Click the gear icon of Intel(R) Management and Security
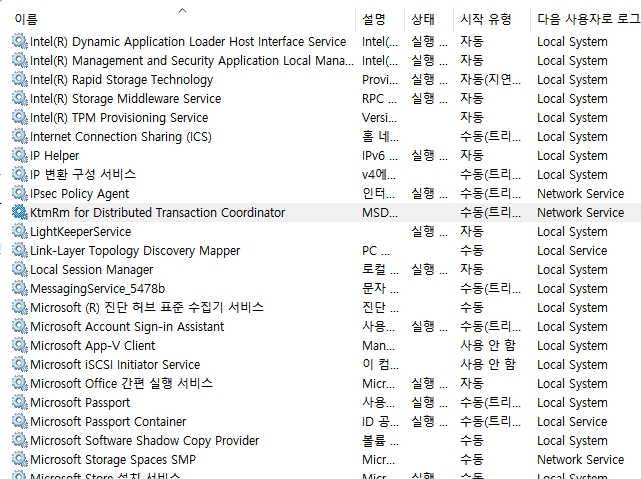Screen dimensions: 641x479 20,60
